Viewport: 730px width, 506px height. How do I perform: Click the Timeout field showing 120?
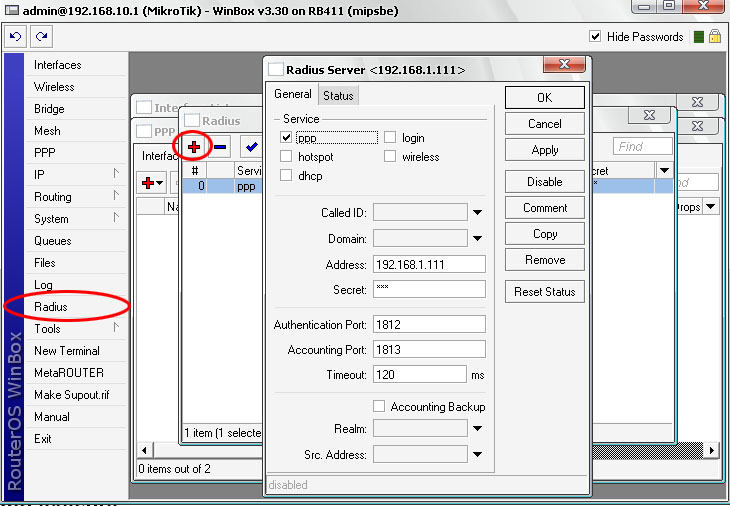tap(419, 374)
